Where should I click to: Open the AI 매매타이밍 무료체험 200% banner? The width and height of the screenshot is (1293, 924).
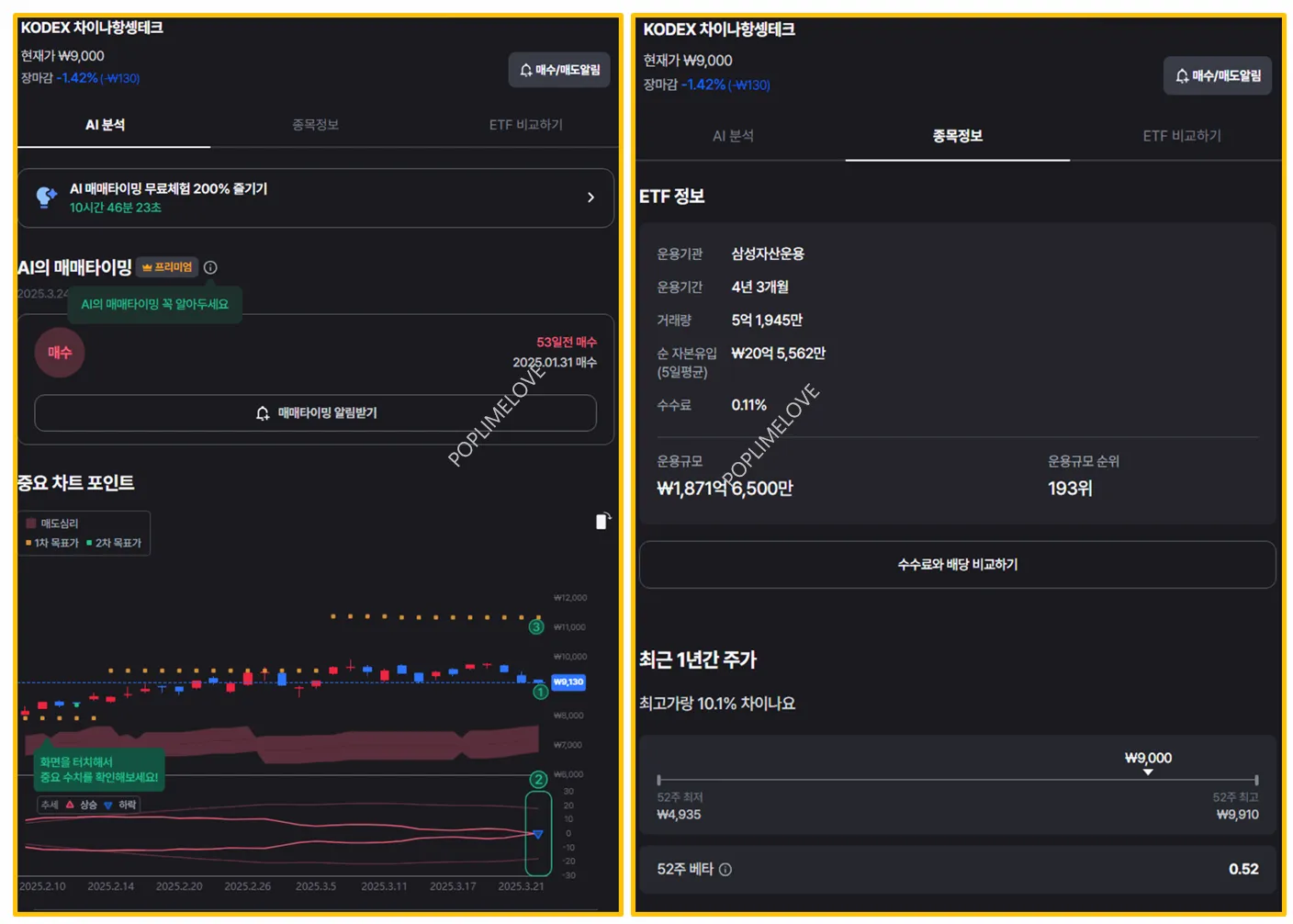tap(316, 197)
